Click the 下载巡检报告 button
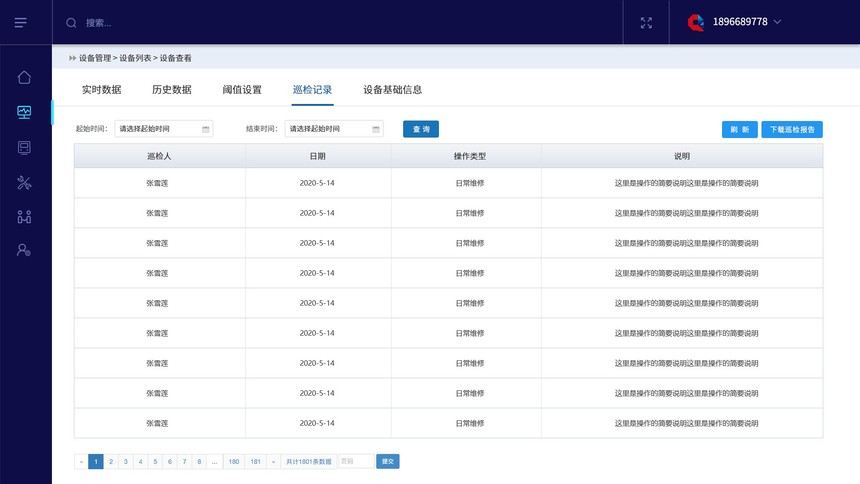This screenshot has height=484, width=860. (x=792, y=129)
